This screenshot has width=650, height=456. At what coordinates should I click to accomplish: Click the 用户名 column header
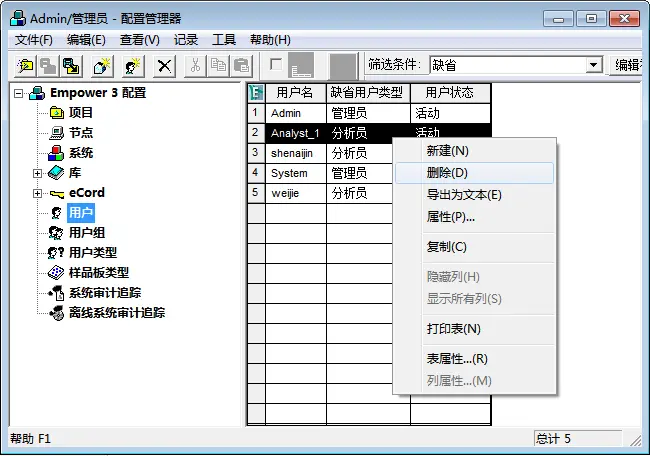tap(296, 93)
